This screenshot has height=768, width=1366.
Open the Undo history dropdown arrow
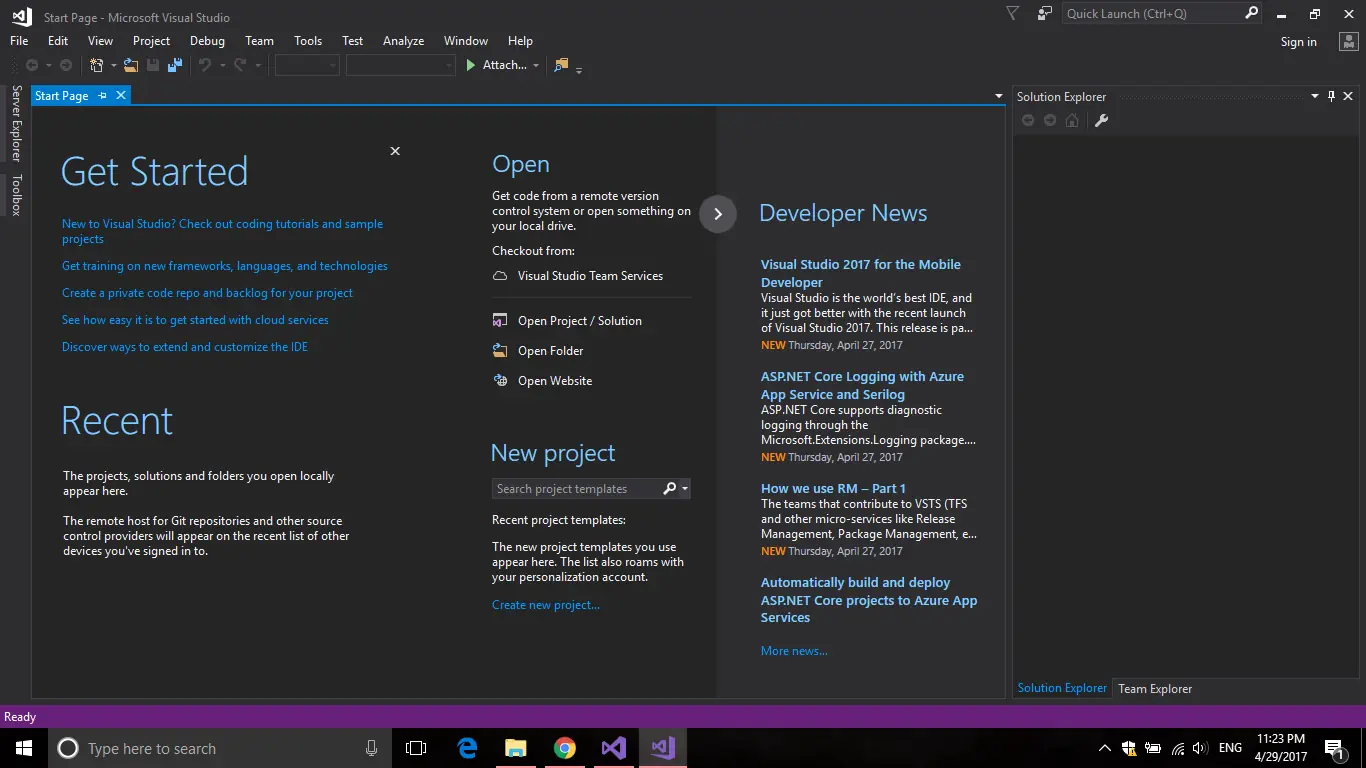pyautogui.click(x=222, y=66)
